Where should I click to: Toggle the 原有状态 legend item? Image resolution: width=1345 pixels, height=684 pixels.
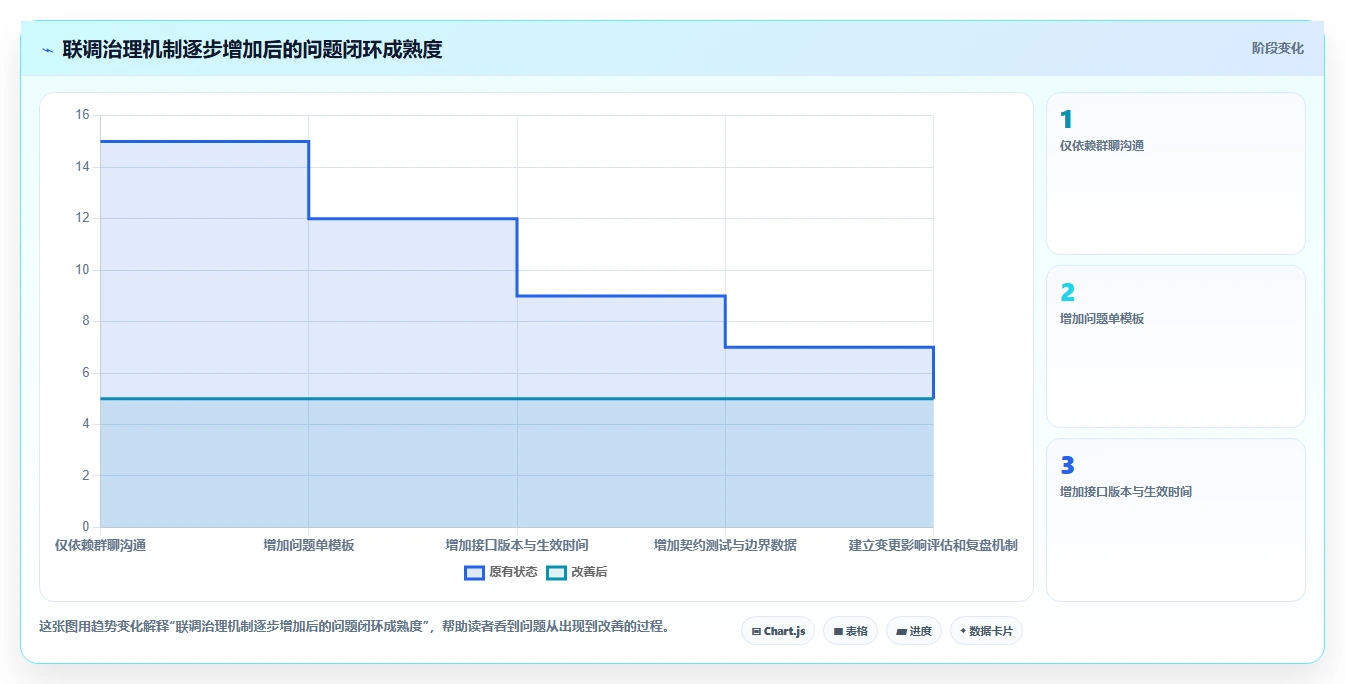pos(501,572)
